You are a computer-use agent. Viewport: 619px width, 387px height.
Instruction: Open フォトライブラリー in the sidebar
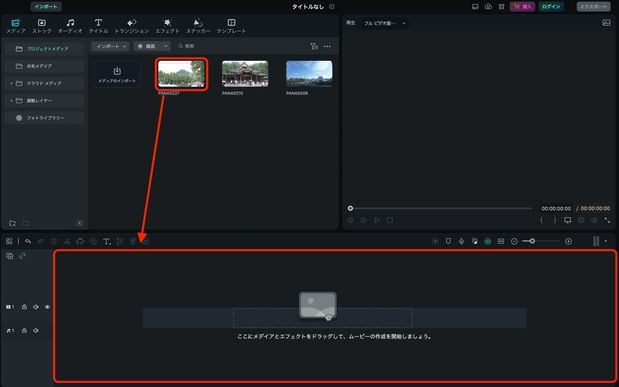pos(44,118)
